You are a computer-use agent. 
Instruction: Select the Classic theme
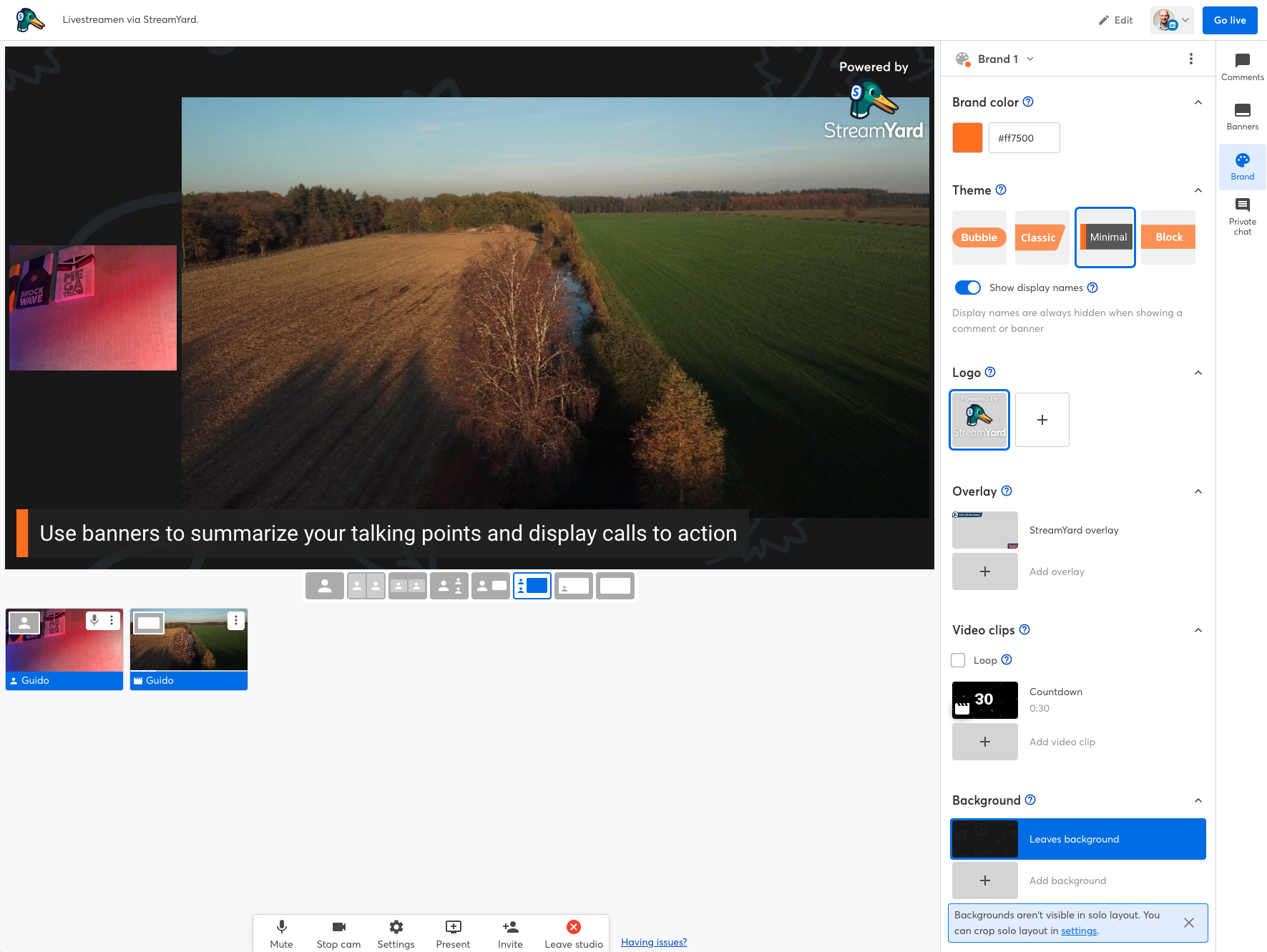1042,237
